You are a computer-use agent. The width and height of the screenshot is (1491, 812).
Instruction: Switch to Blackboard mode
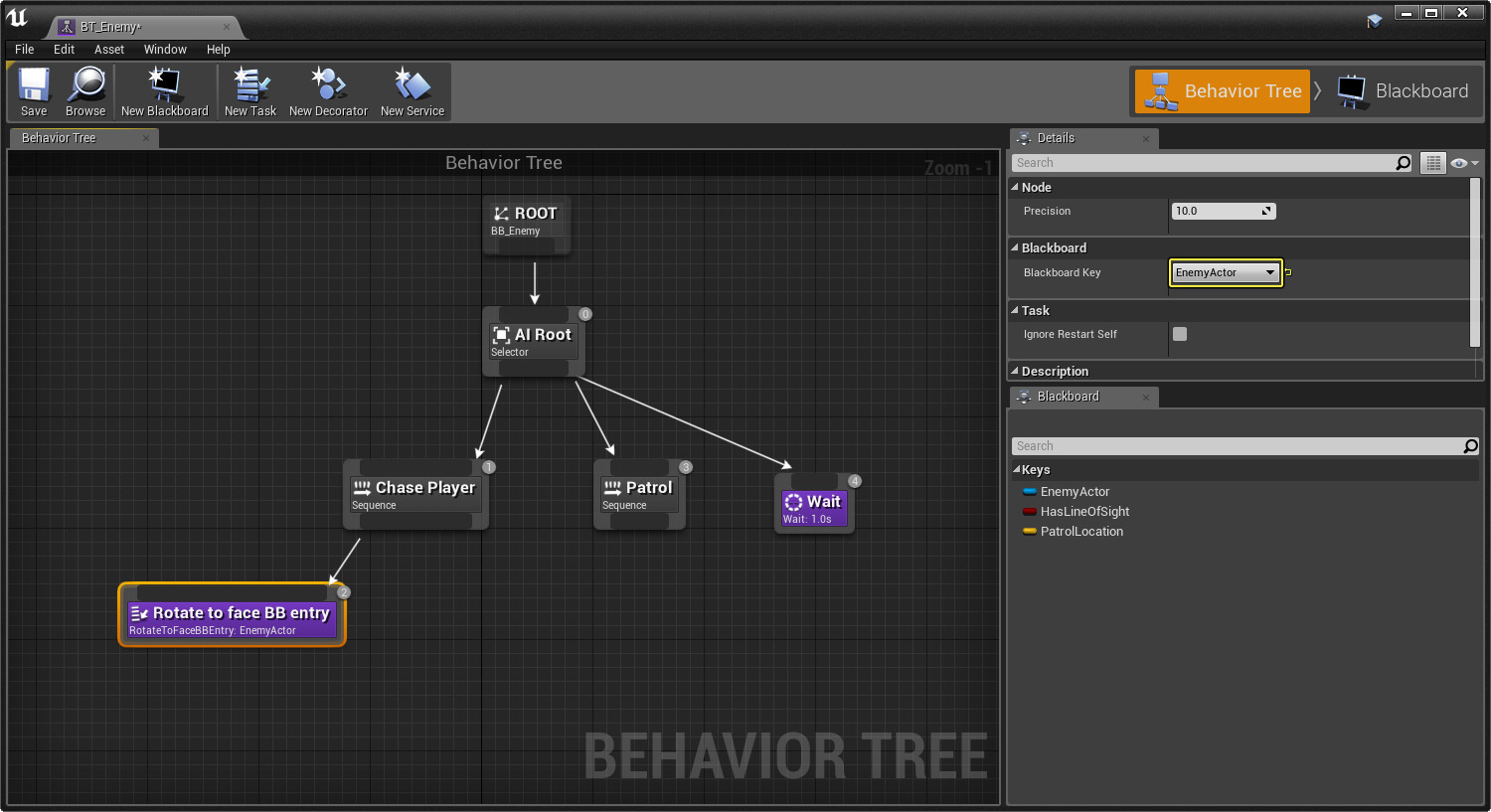point(1404,91)
